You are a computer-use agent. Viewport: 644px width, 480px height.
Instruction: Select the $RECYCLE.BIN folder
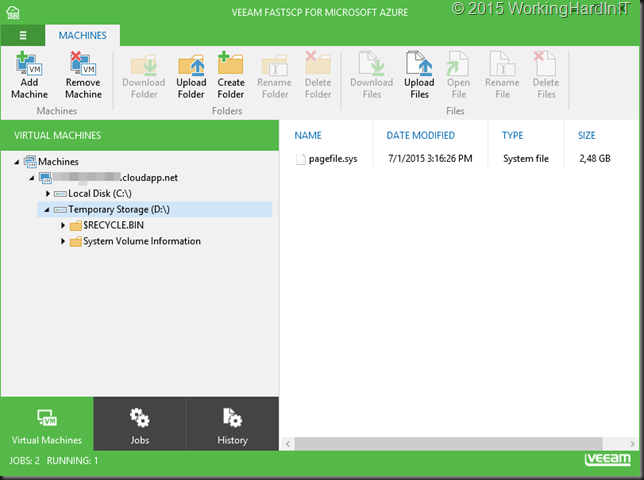113,225
